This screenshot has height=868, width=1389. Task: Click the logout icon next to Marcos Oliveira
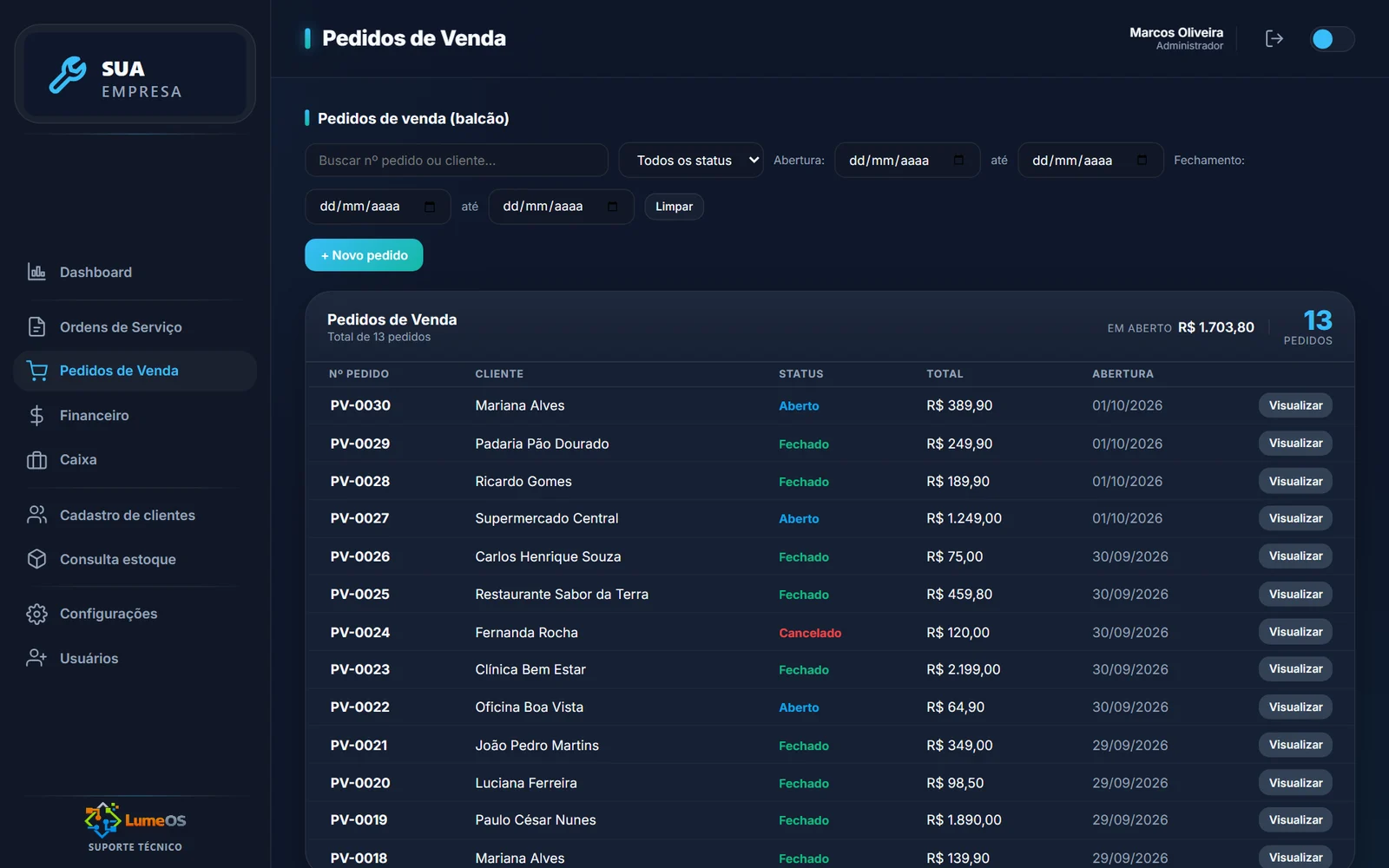[1274, 38]
